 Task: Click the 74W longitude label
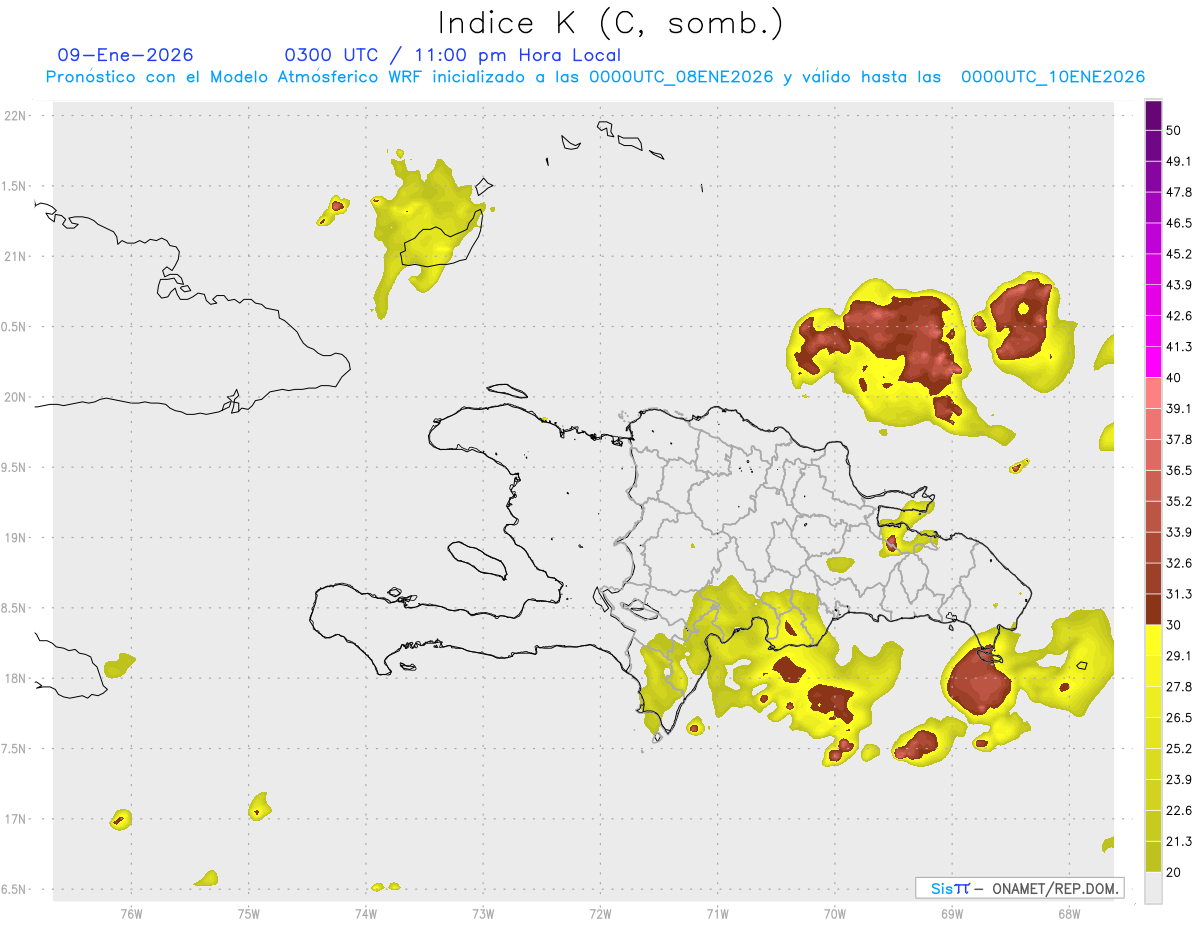(366, 913)
